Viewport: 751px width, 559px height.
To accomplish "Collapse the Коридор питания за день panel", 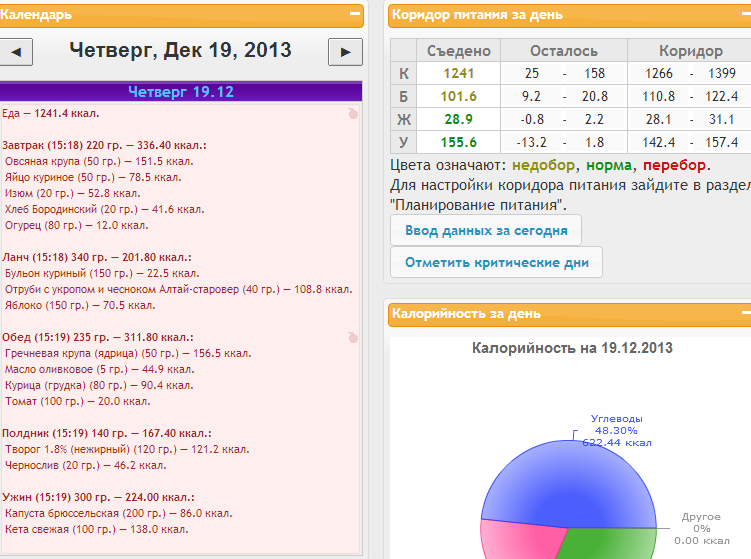I will (x=746, y=14).
